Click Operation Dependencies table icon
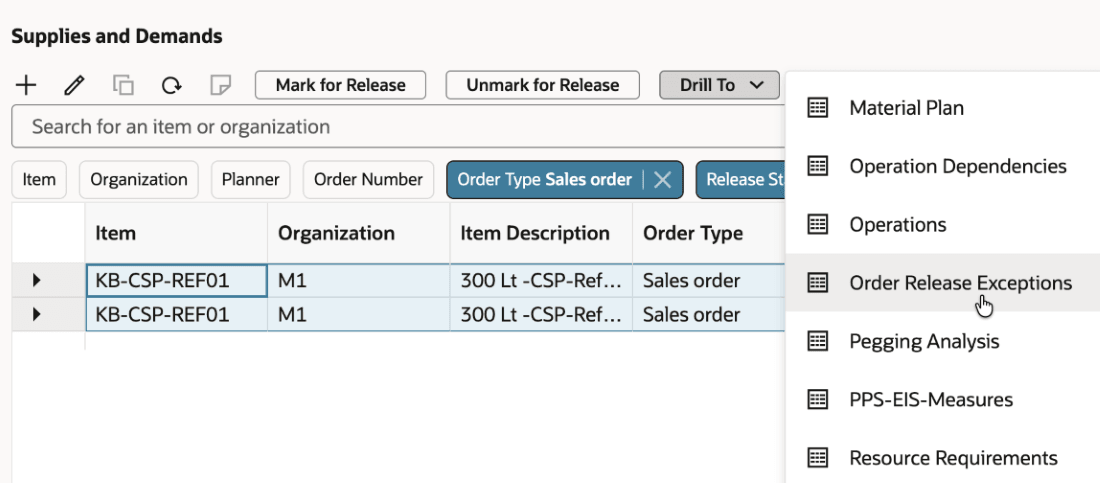 (818, 166)
